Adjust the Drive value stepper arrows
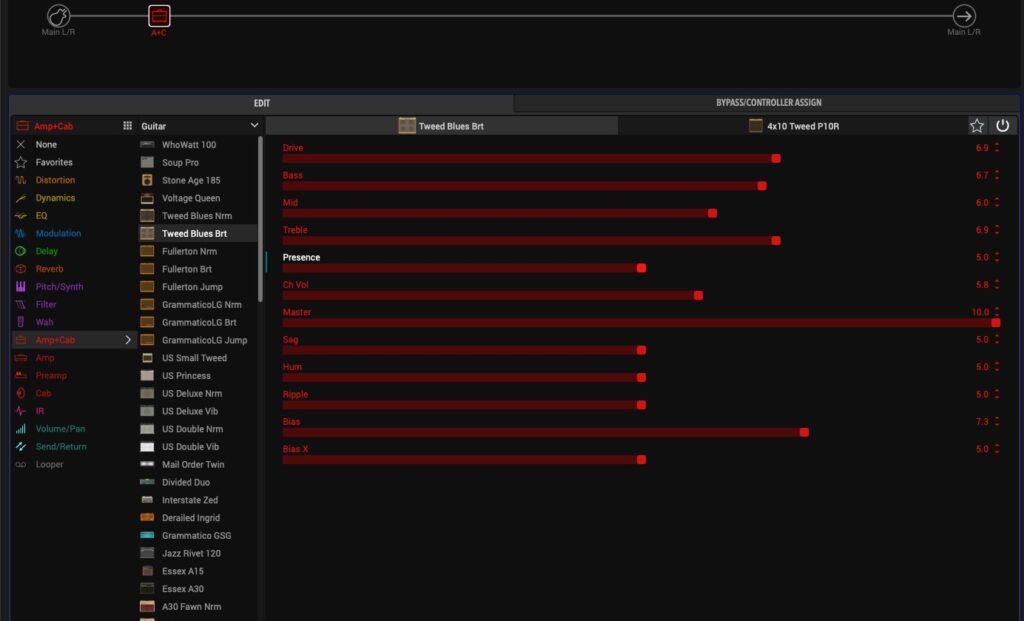Screen dimensions: 1024x621 (x=996, y=148)
